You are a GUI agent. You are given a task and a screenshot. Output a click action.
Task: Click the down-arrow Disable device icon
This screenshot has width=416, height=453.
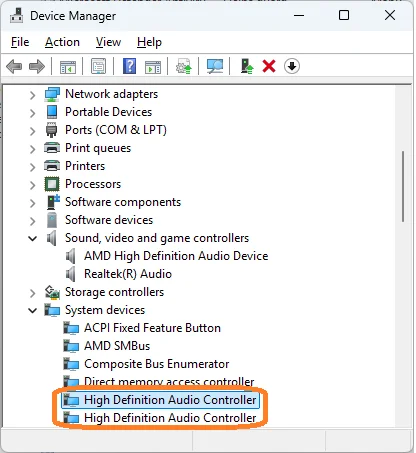pyautogui.click(x=292, y=66)
